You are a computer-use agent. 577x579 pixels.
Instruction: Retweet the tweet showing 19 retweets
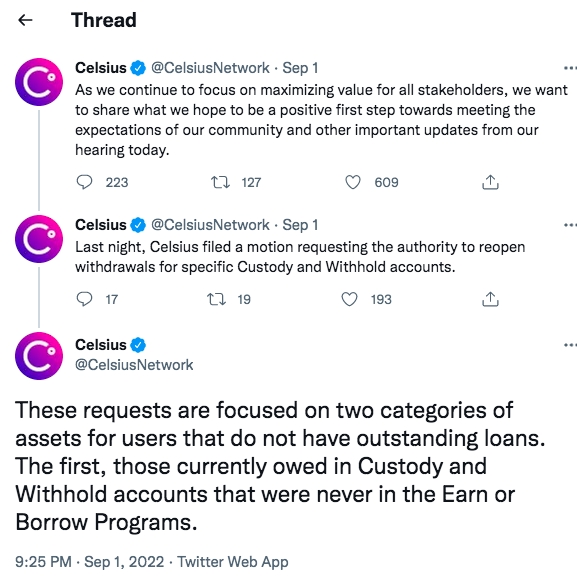(217, 299)
